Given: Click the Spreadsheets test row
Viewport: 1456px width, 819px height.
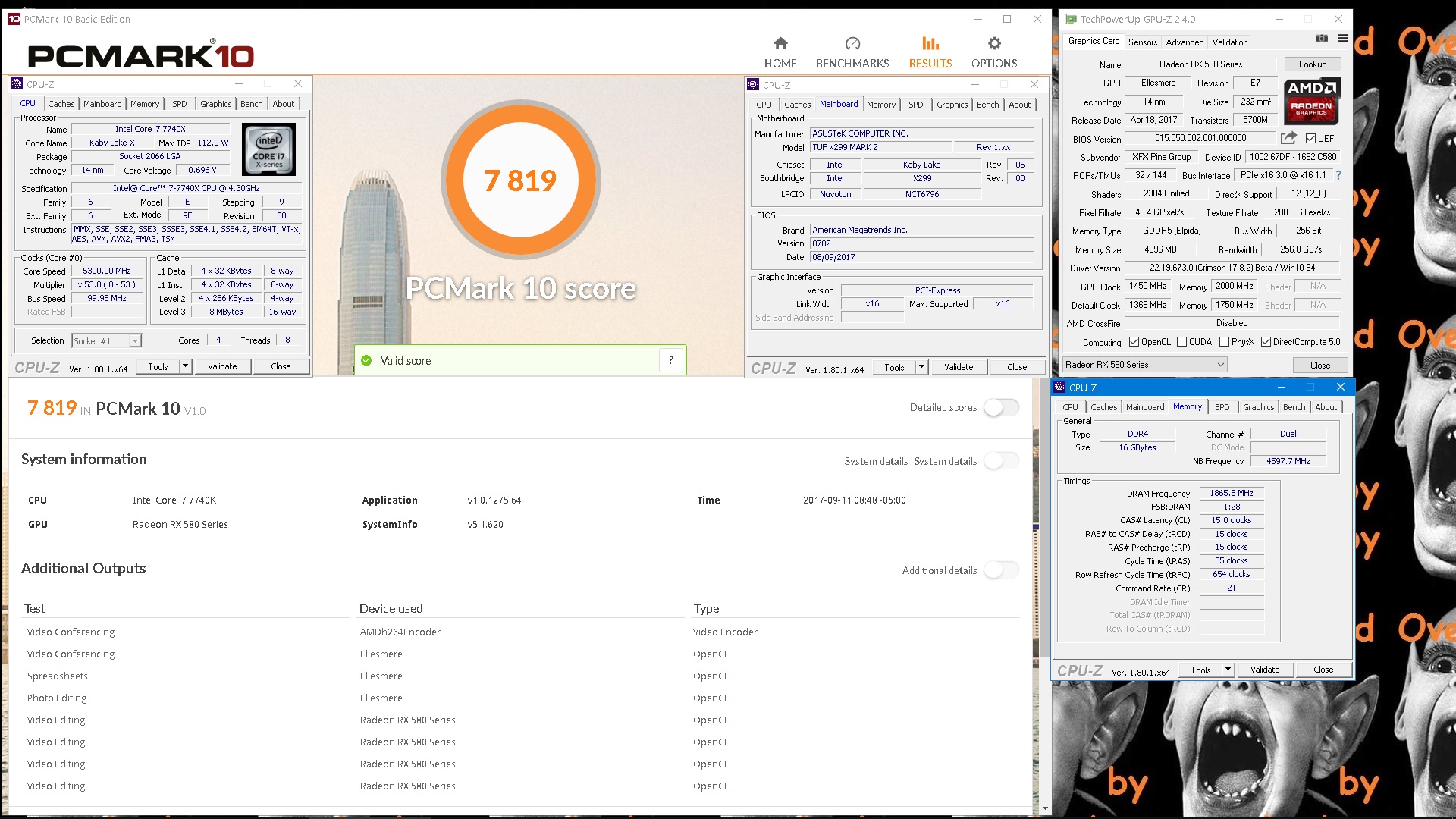Looking at the screenshot, I should coord(58,676).
